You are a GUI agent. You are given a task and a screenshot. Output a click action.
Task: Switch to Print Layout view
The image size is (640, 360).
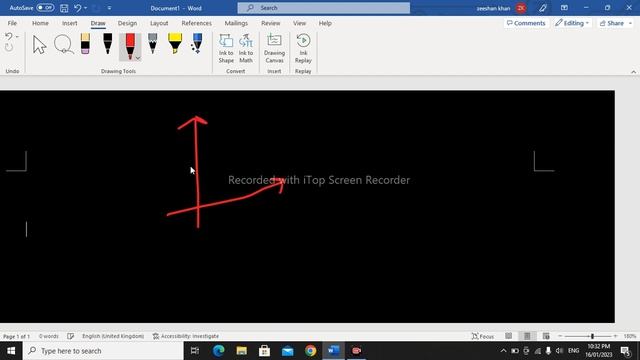pos(527,336)
